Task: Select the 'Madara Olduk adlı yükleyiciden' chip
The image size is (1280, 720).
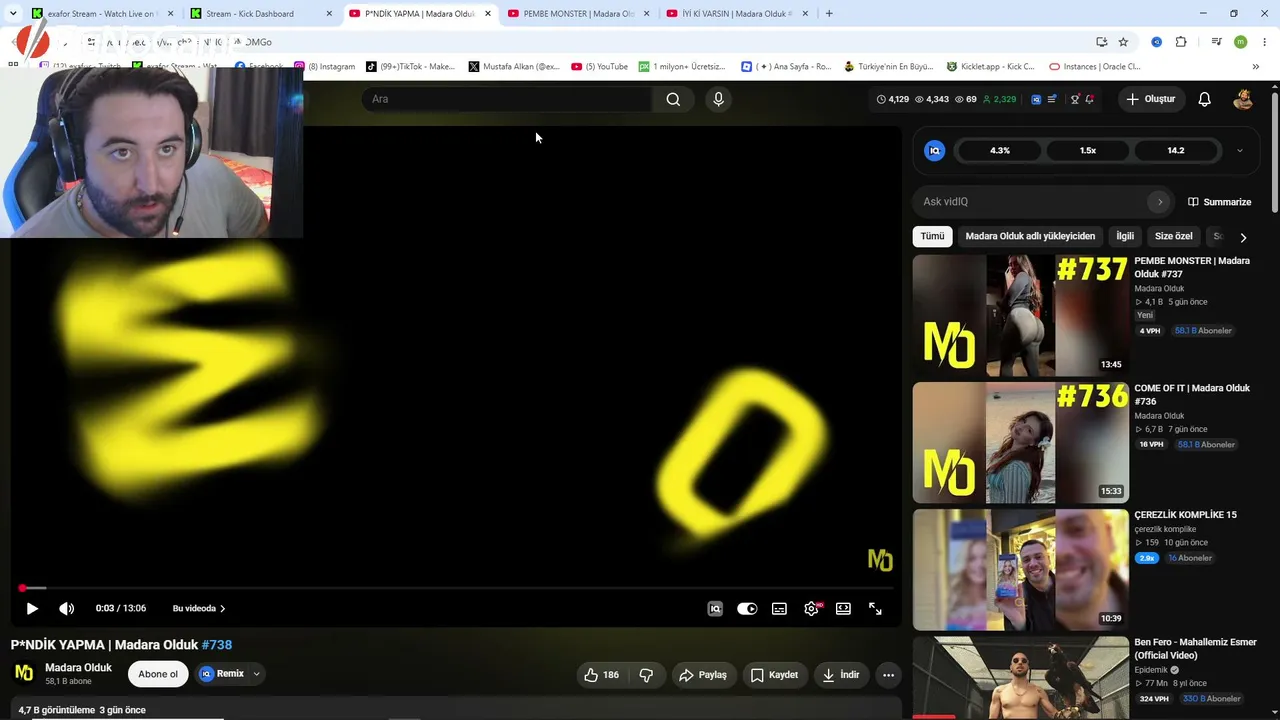Action: point(1030,237)
